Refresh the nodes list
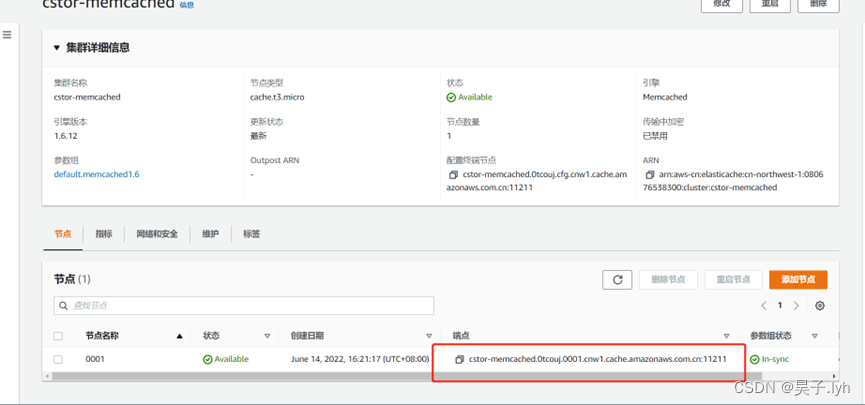Image resolution: width=865 pixels, height=405 pixels. coord(617,280)
